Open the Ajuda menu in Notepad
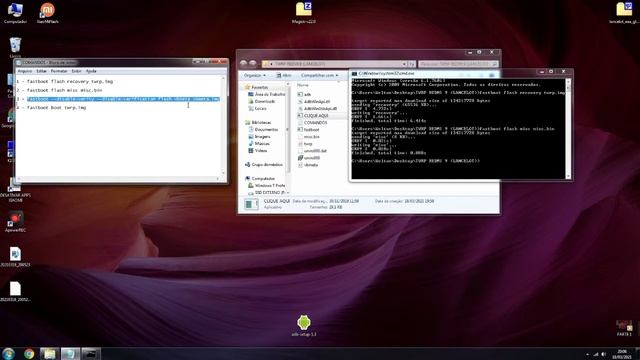The width and height of the screenshot is (640, 360). [x=91, y=71]
